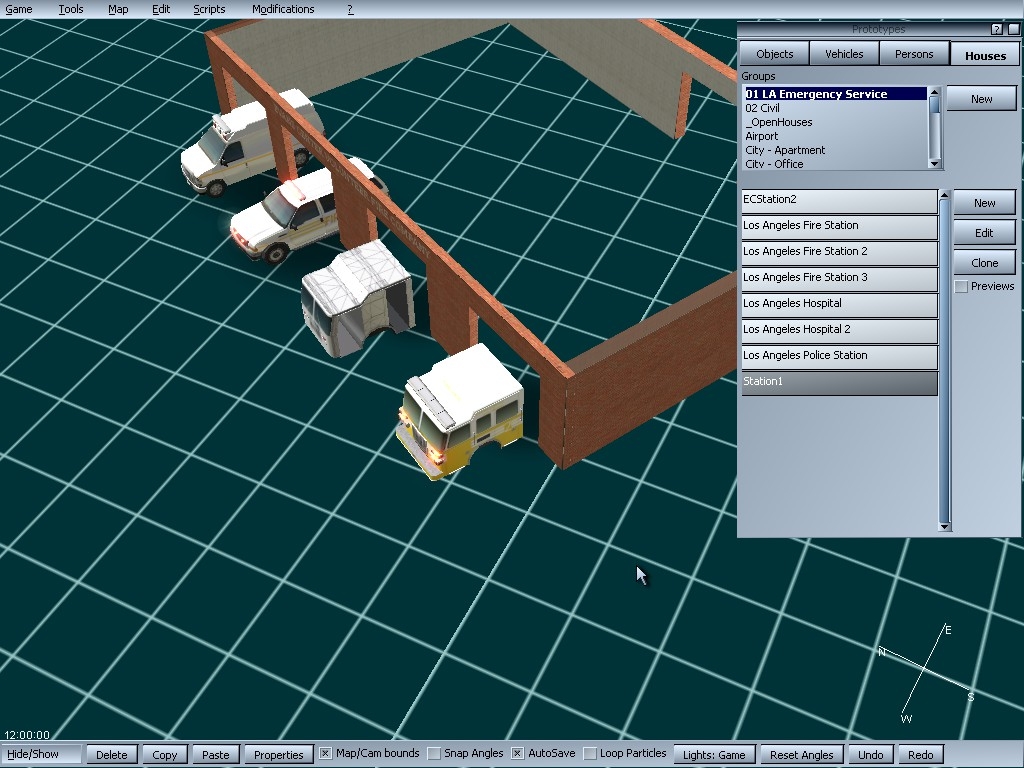The height and width of the screenshot is (768, 1024).
Task: Enable the Previews checkbox
Action: (x=961, y=287)
